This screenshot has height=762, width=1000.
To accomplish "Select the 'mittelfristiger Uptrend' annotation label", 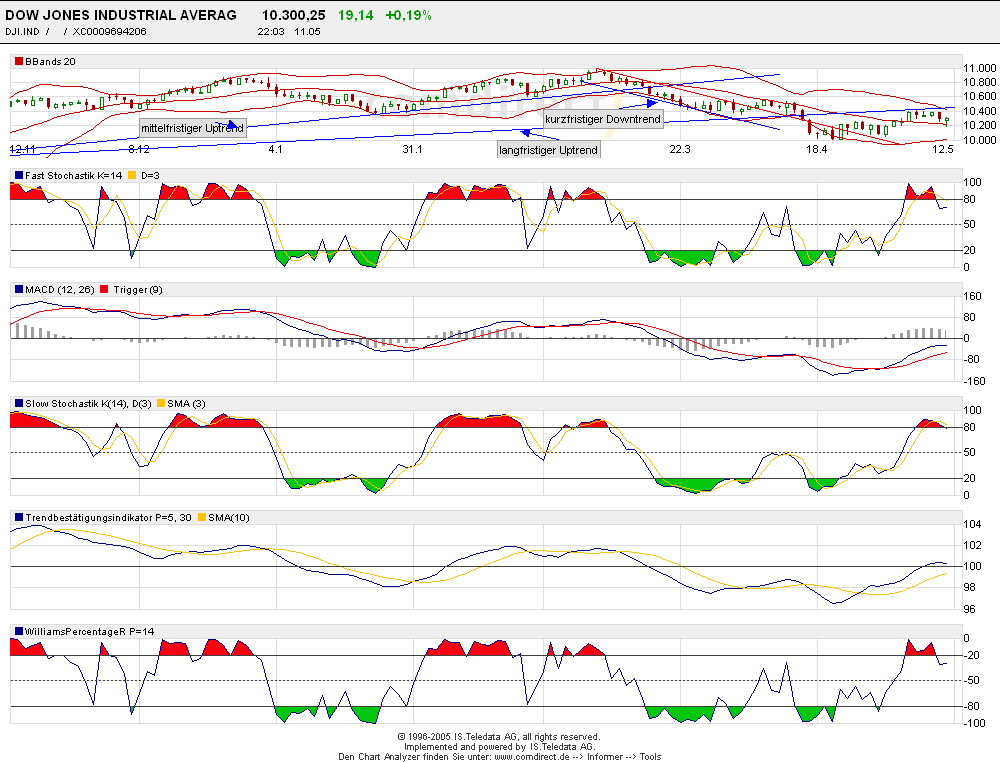I will tap(191, 128).
